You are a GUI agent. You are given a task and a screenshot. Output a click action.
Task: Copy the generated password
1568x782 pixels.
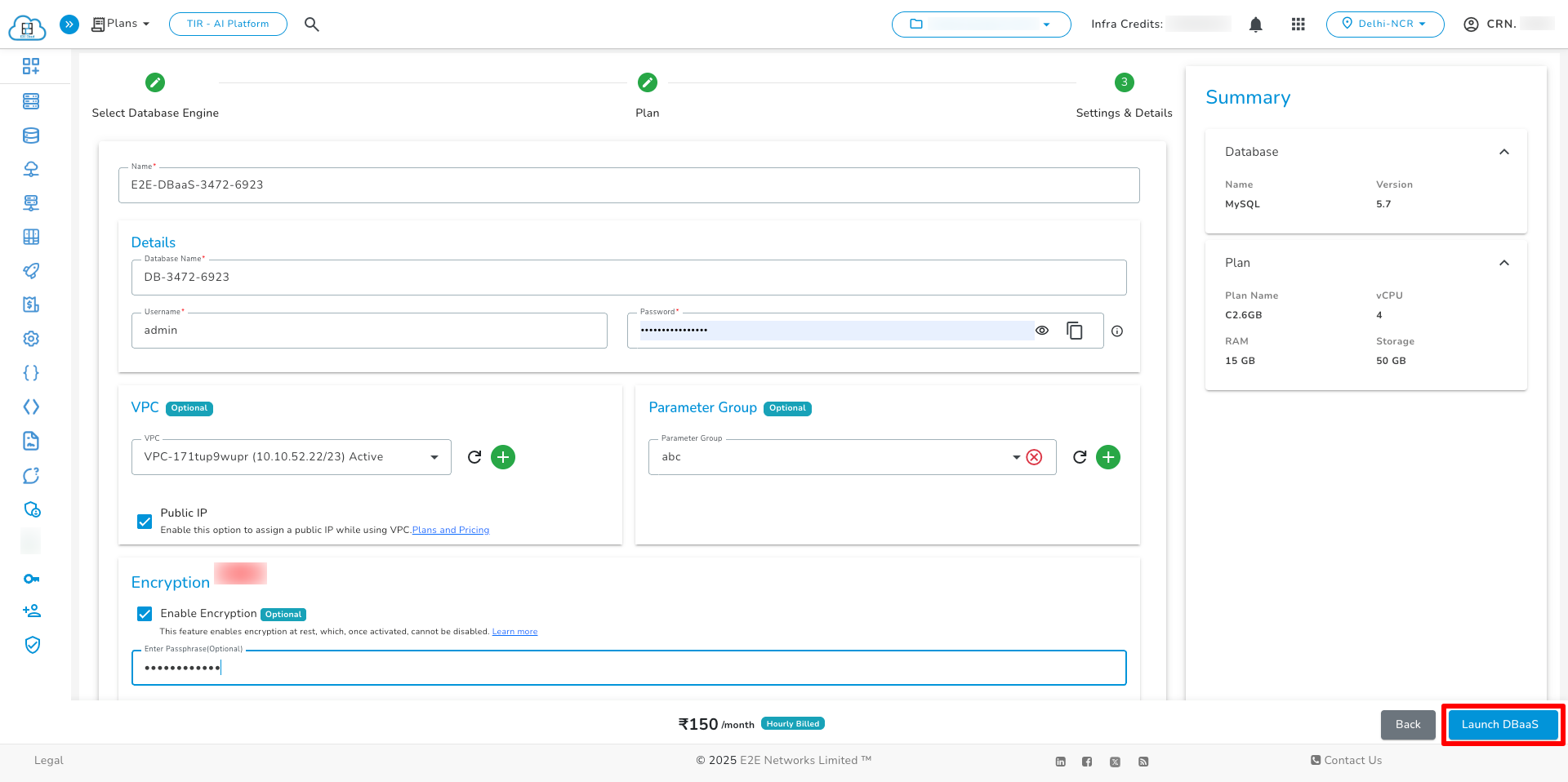pos(1075,330)
